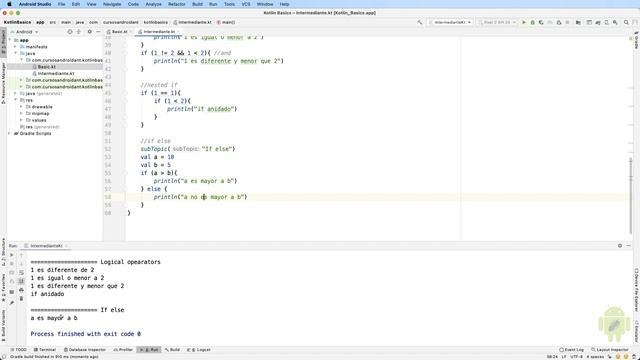Run the app with the green play icon
The image size is (640, 360).
(524, 22)
